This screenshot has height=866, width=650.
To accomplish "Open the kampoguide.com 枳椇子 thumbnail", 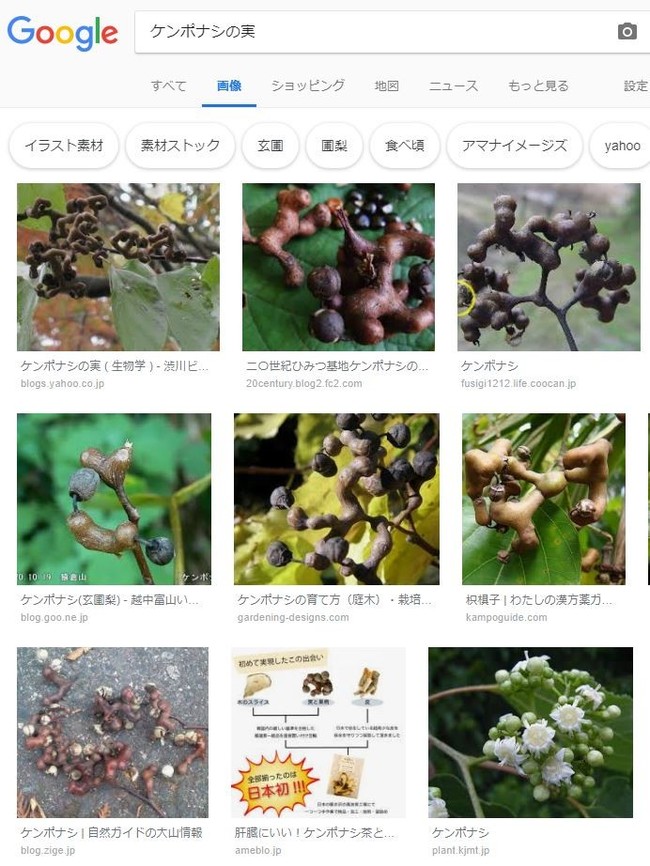I will pyautogui.click(x=543, y=499).
